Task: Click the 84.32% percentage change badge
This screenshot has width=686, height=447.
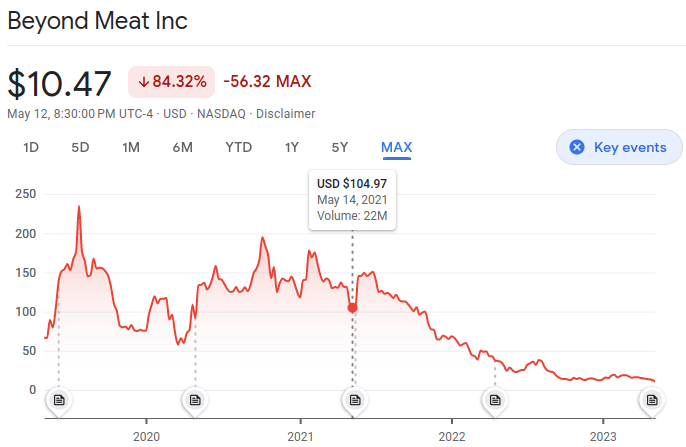Action: pos(172,81)
